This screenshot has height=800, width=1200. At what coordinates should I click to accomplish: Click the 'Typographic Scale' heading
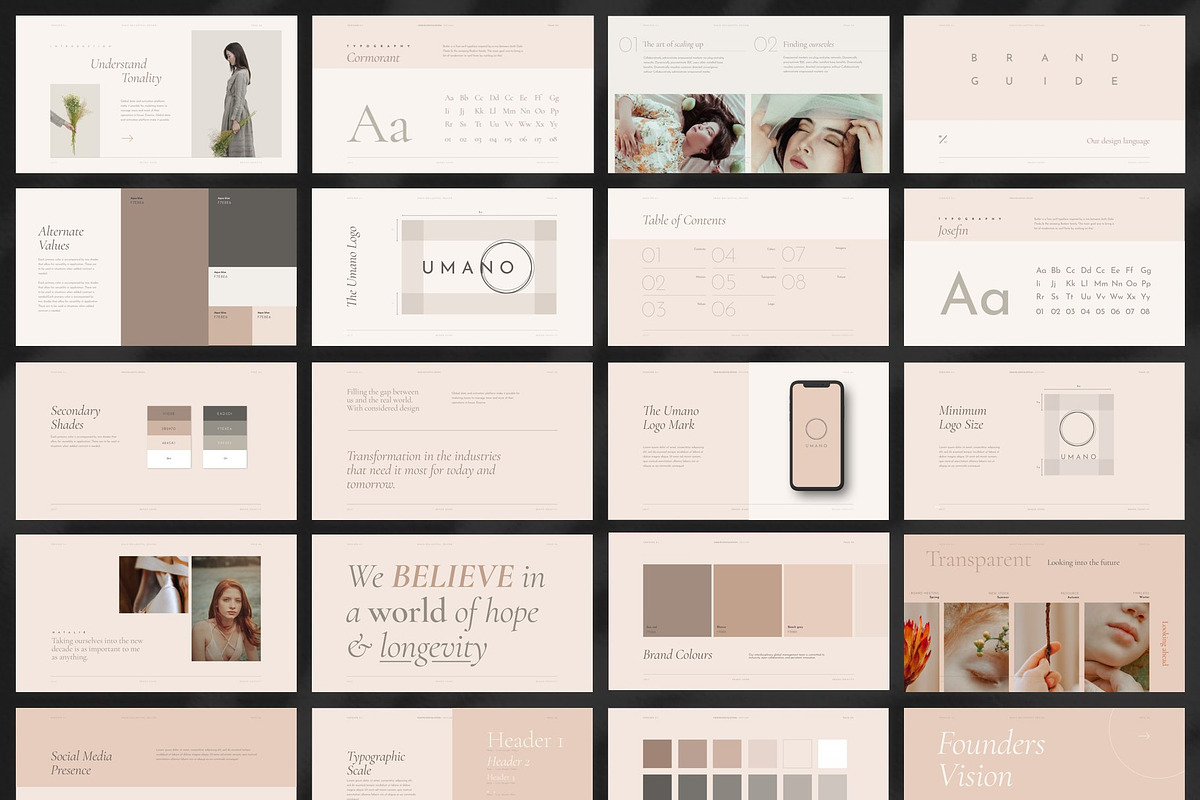376,763
